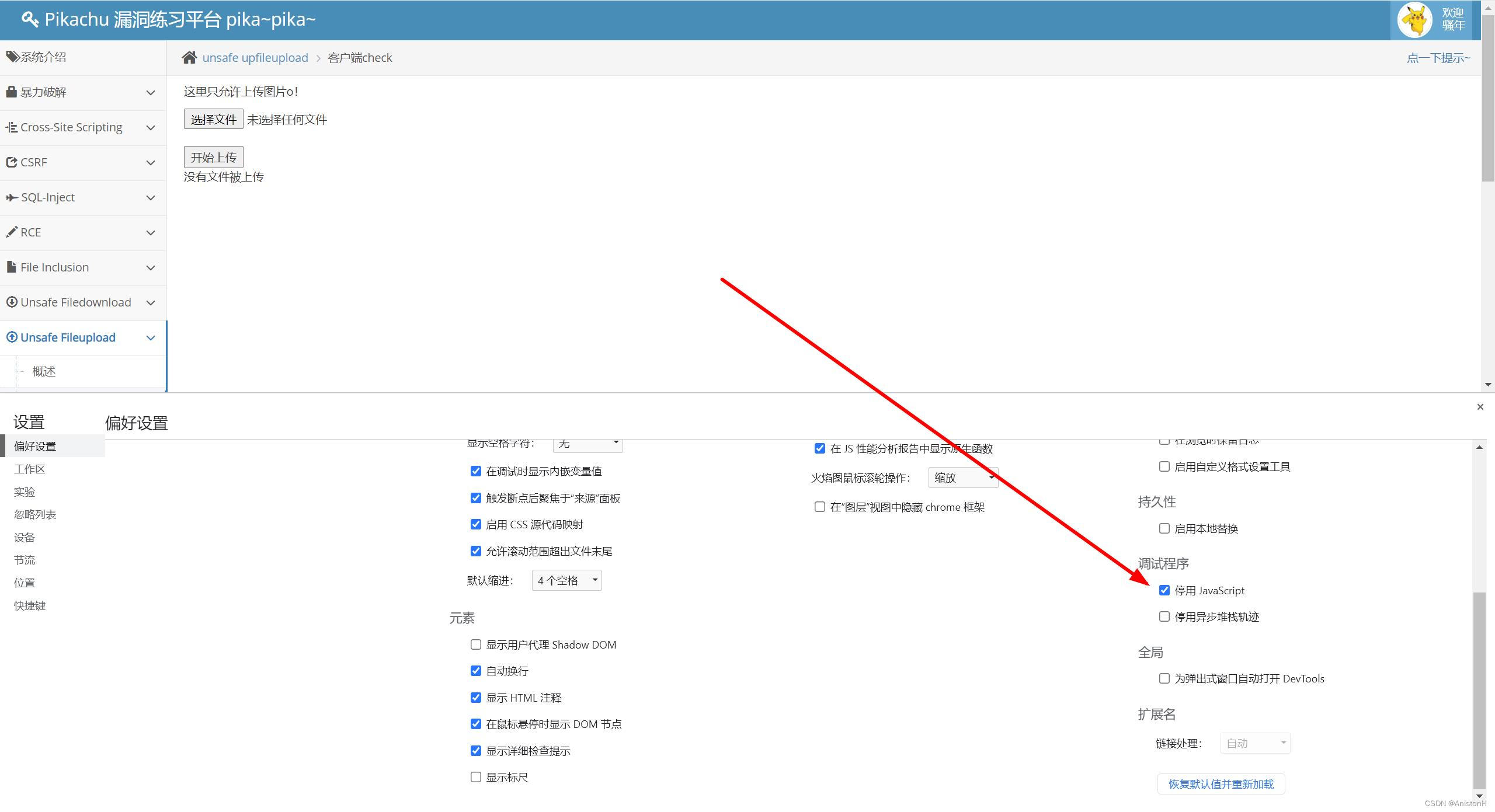The image size is (1495, 812).
Task: Expand RCE menu chevron
Action: tap(151, 232)
